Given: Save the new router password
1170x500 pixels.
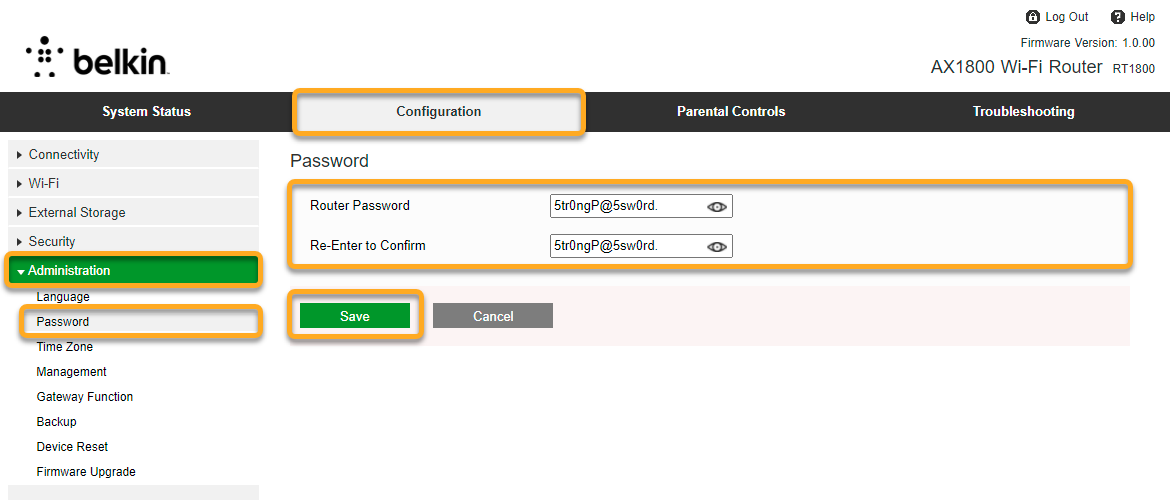Looking at the screenshot, I should 355,316.
